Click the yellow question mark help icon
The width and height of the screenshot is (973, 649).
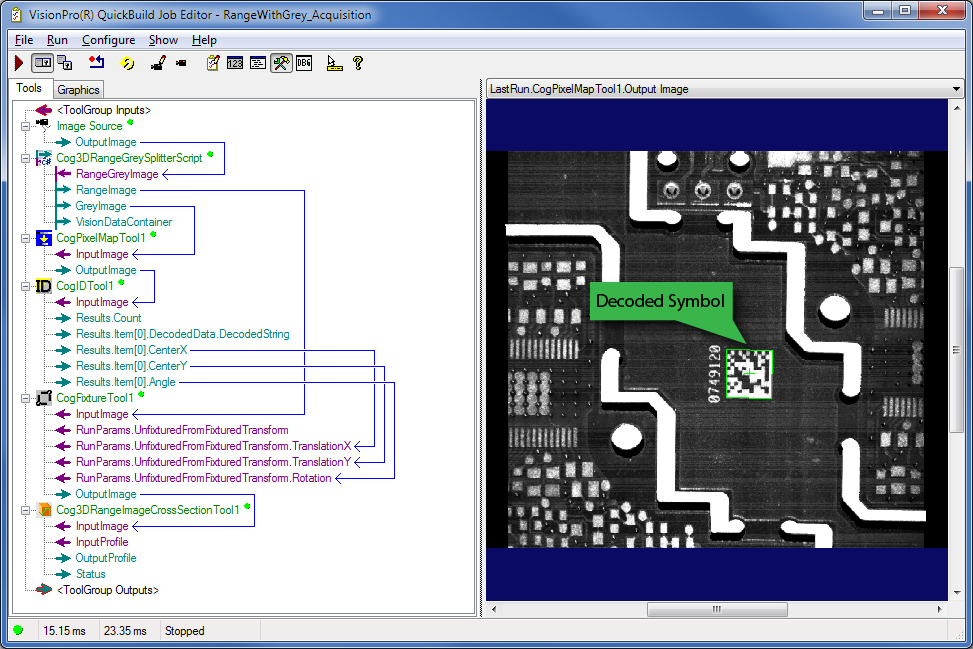pyautogui.click(x=357, y=63)
